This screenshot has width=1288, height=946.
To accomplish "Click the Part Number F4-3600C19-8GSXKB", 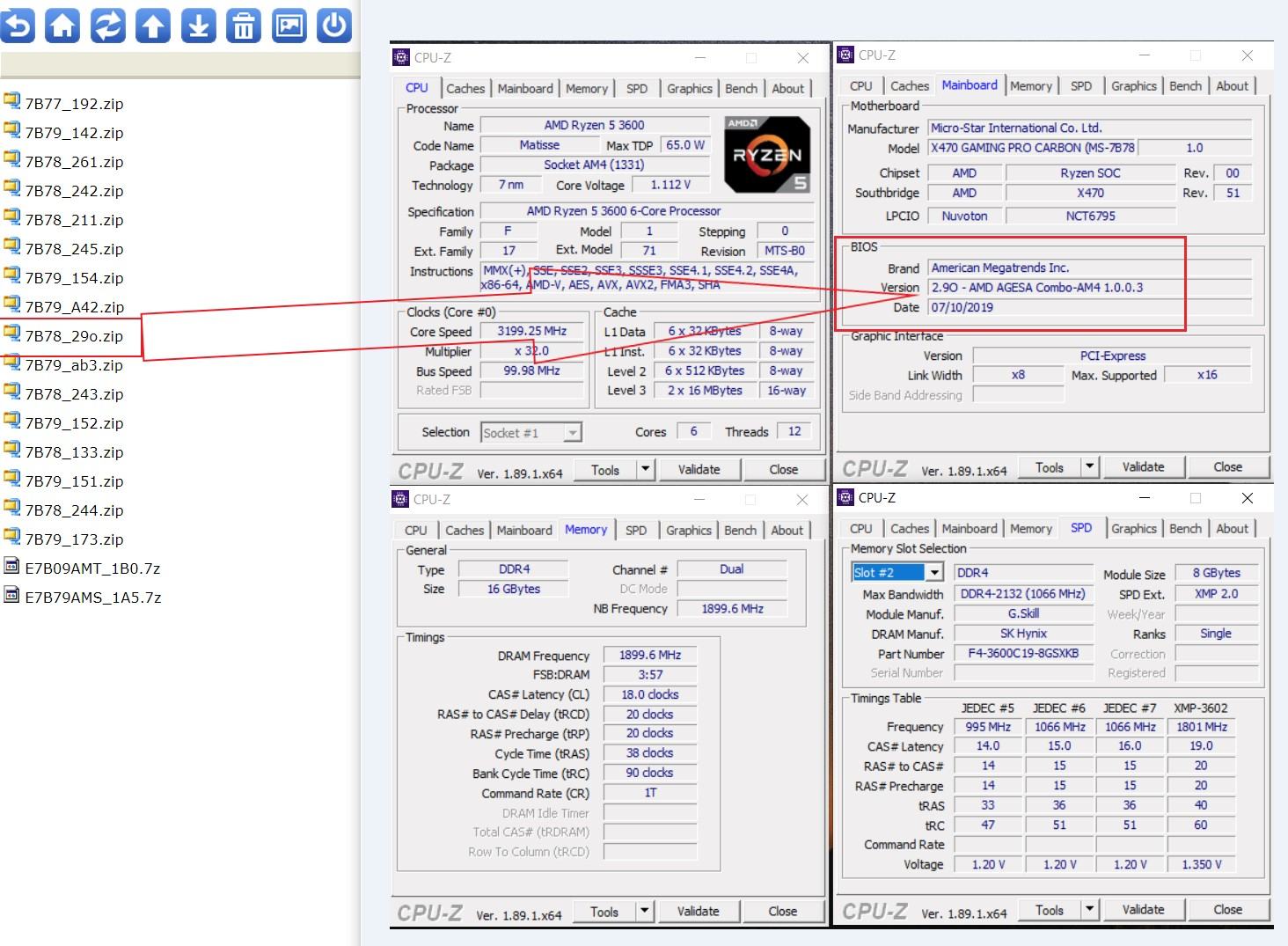I will point(1023,654).
